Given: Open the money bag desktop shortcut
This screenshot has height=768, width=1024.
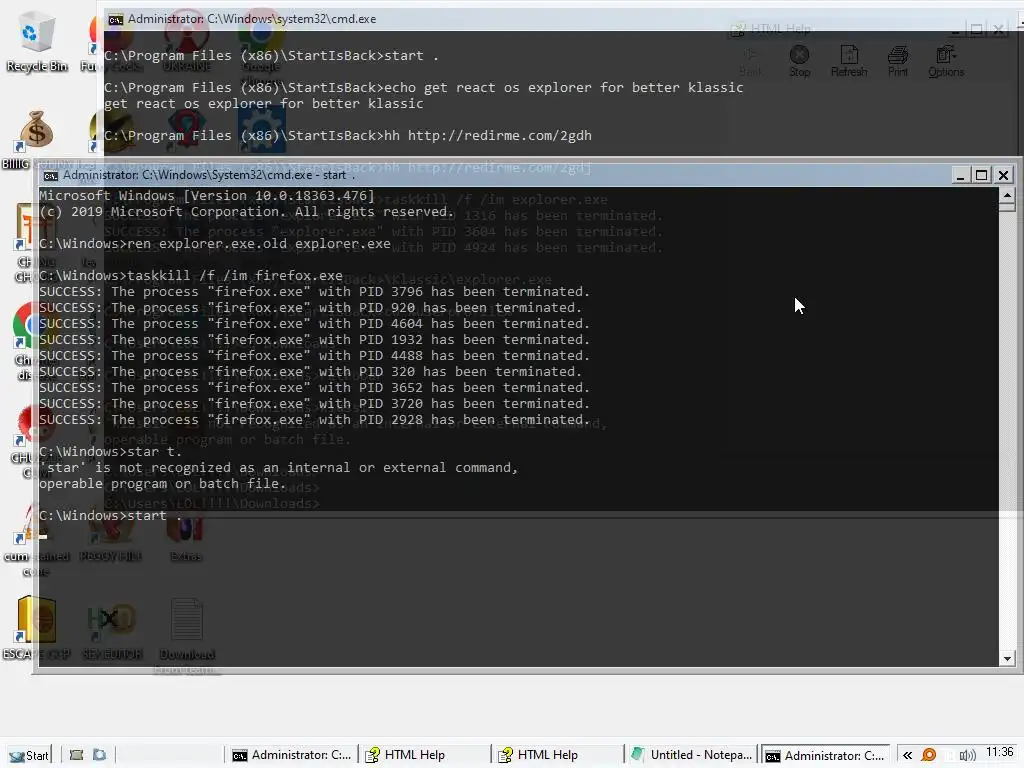Looking at the screenshot, I should click(35, 134).
